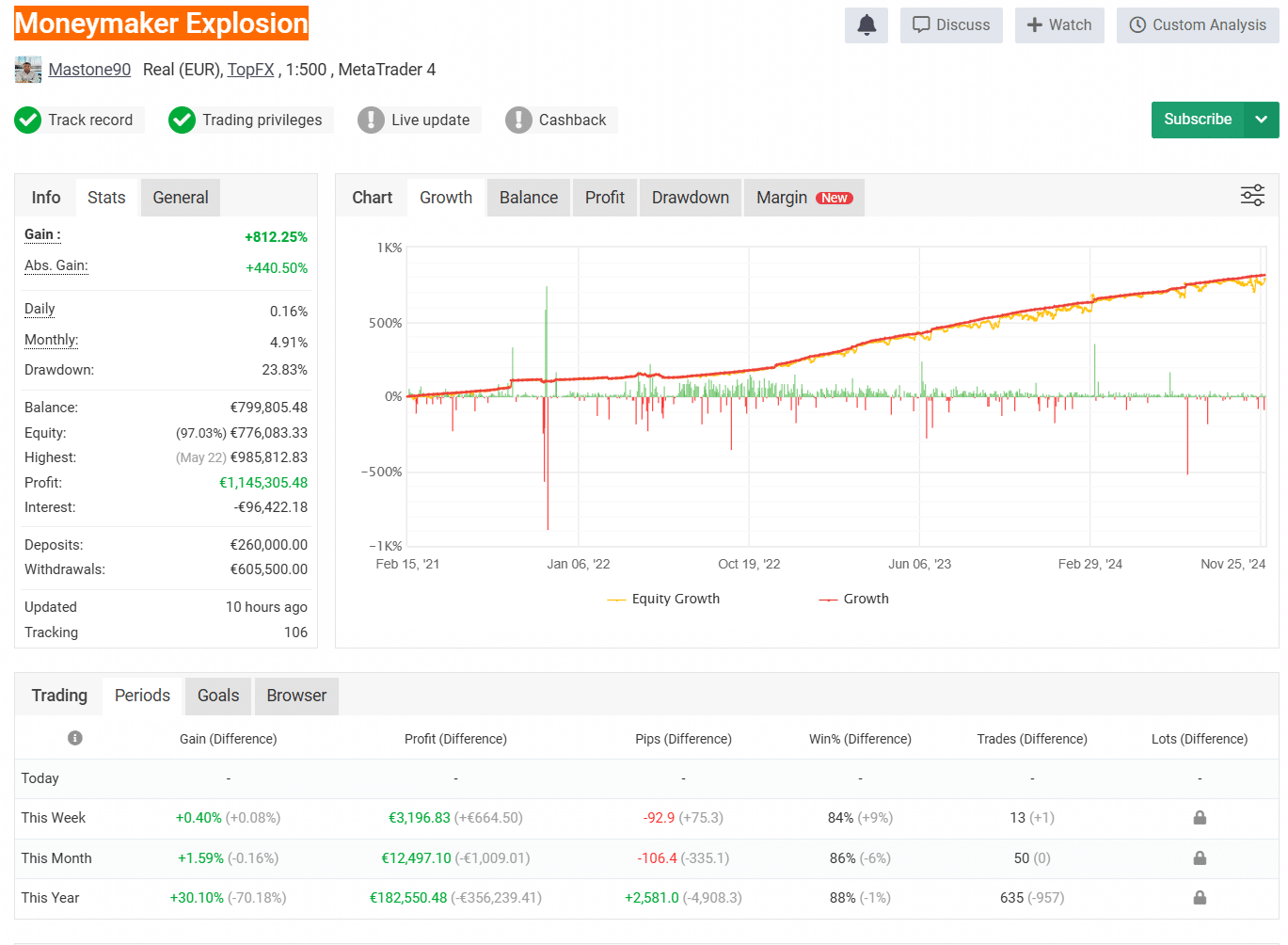Switch to the Drawdown chart tab
The width and height of the screenshot is (1288, 945).
click(x=691, y=198)
